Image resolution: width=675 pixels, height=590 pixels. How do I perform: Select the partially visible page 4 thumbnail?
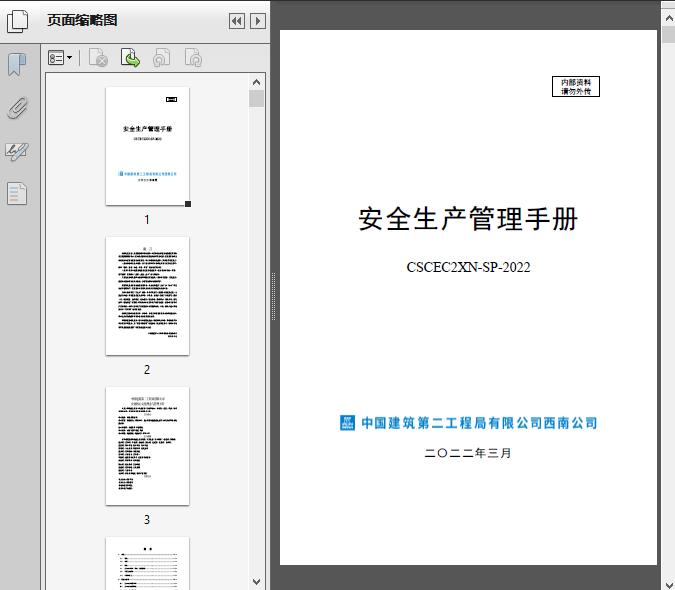pos(147,563)
